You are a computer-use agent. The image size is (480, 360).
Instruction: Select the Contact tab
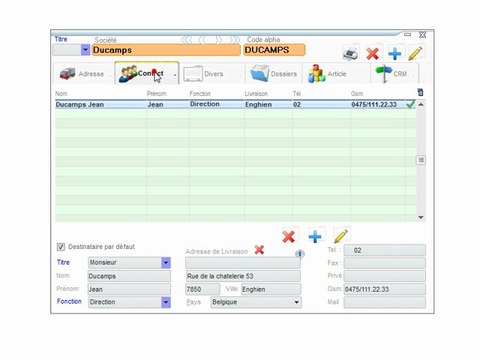click(147, 73)
